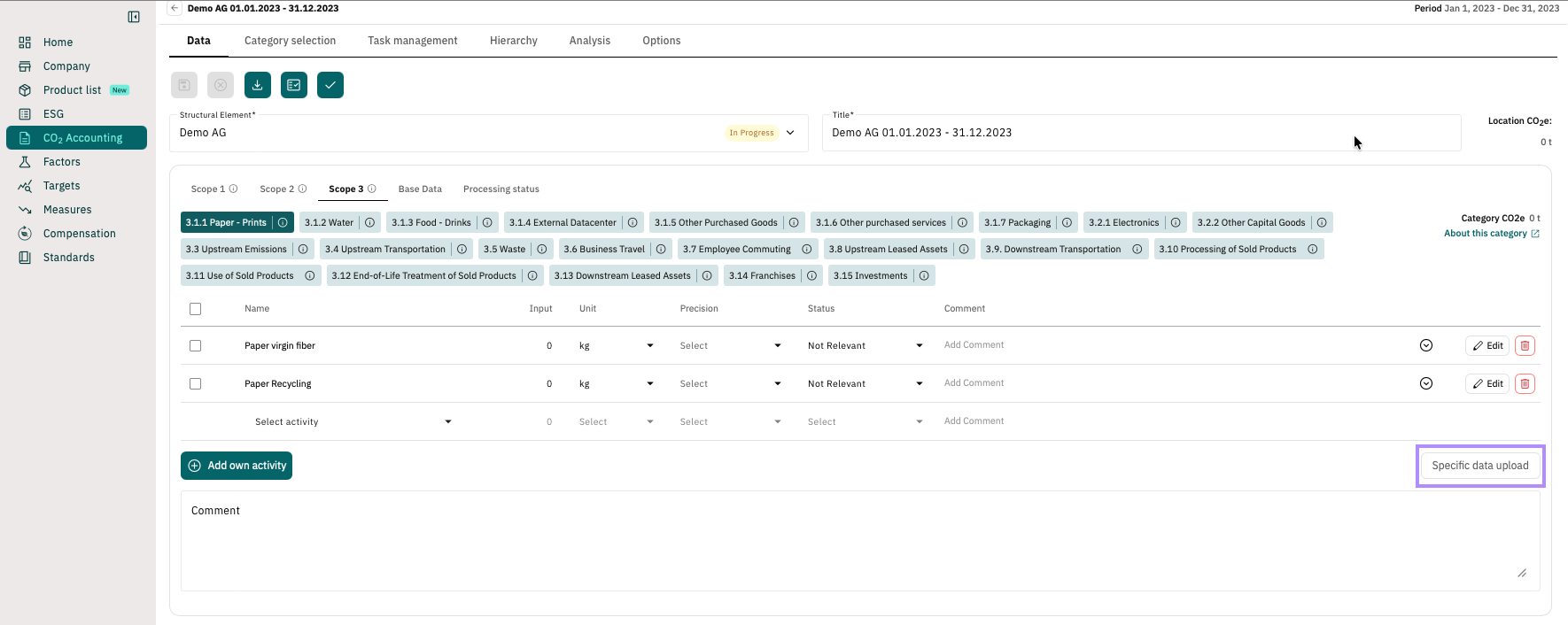Edit the Paper Recycling row
This screenshot has width=1568, height=625.
1488,383
